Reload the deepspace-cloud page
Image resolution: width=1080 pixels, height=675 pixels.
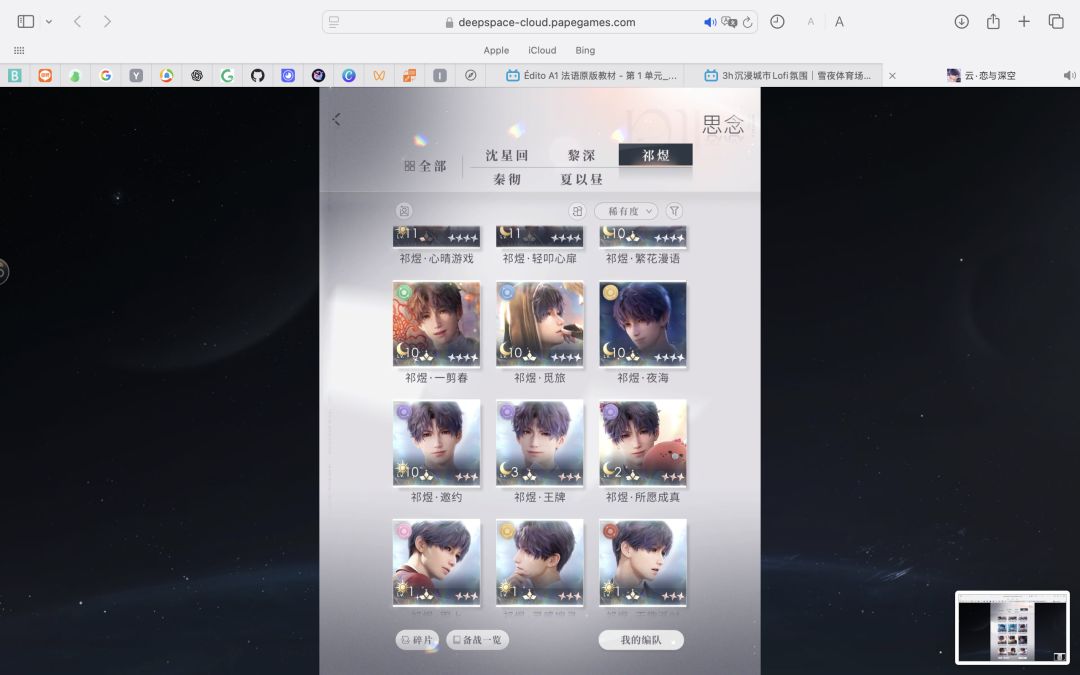pos(747,22)
